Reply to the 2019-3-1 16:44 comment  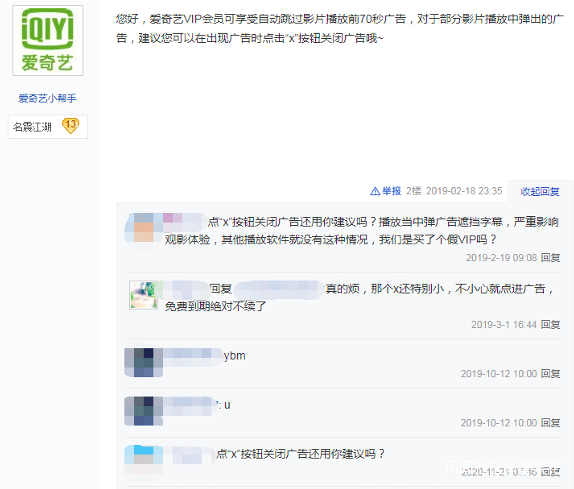pos(551,325)
